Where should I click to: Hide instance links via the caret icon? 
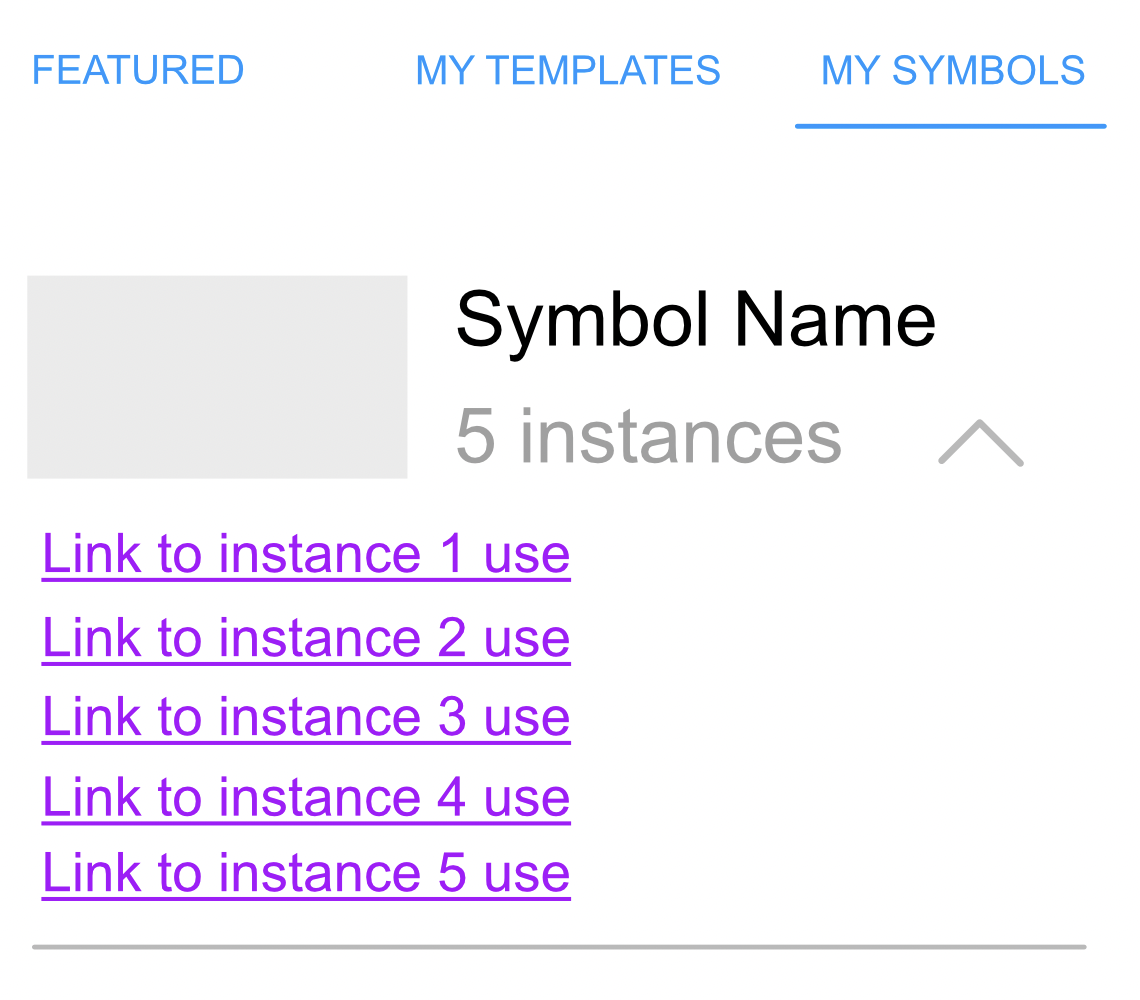[x=981, y=442]
